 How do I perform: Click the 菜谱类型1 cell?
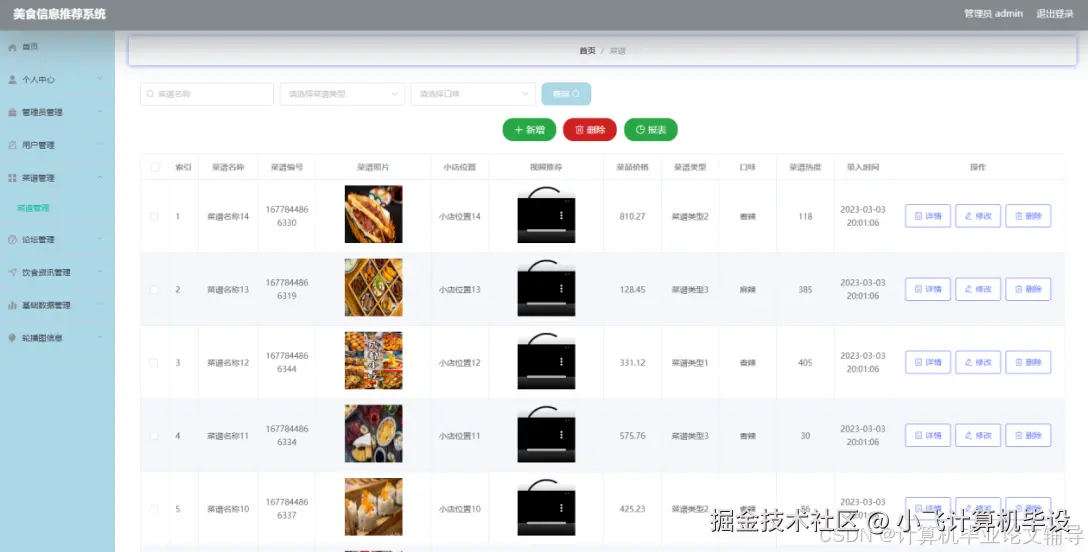click(690, 363)
